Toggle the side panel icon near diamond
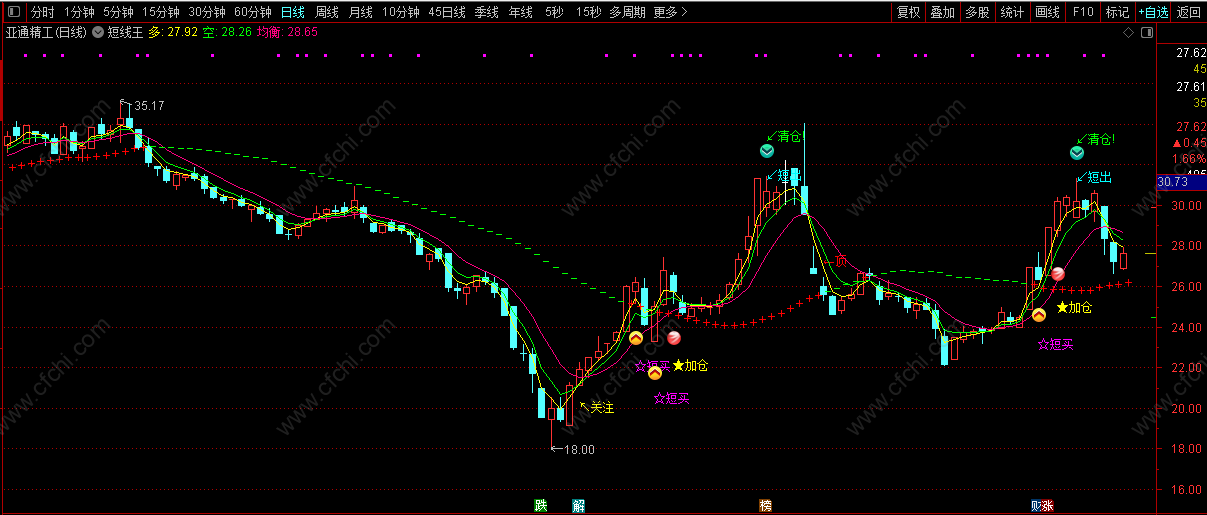Viewport: 1207px width, 515px height. coord(1145,32)
